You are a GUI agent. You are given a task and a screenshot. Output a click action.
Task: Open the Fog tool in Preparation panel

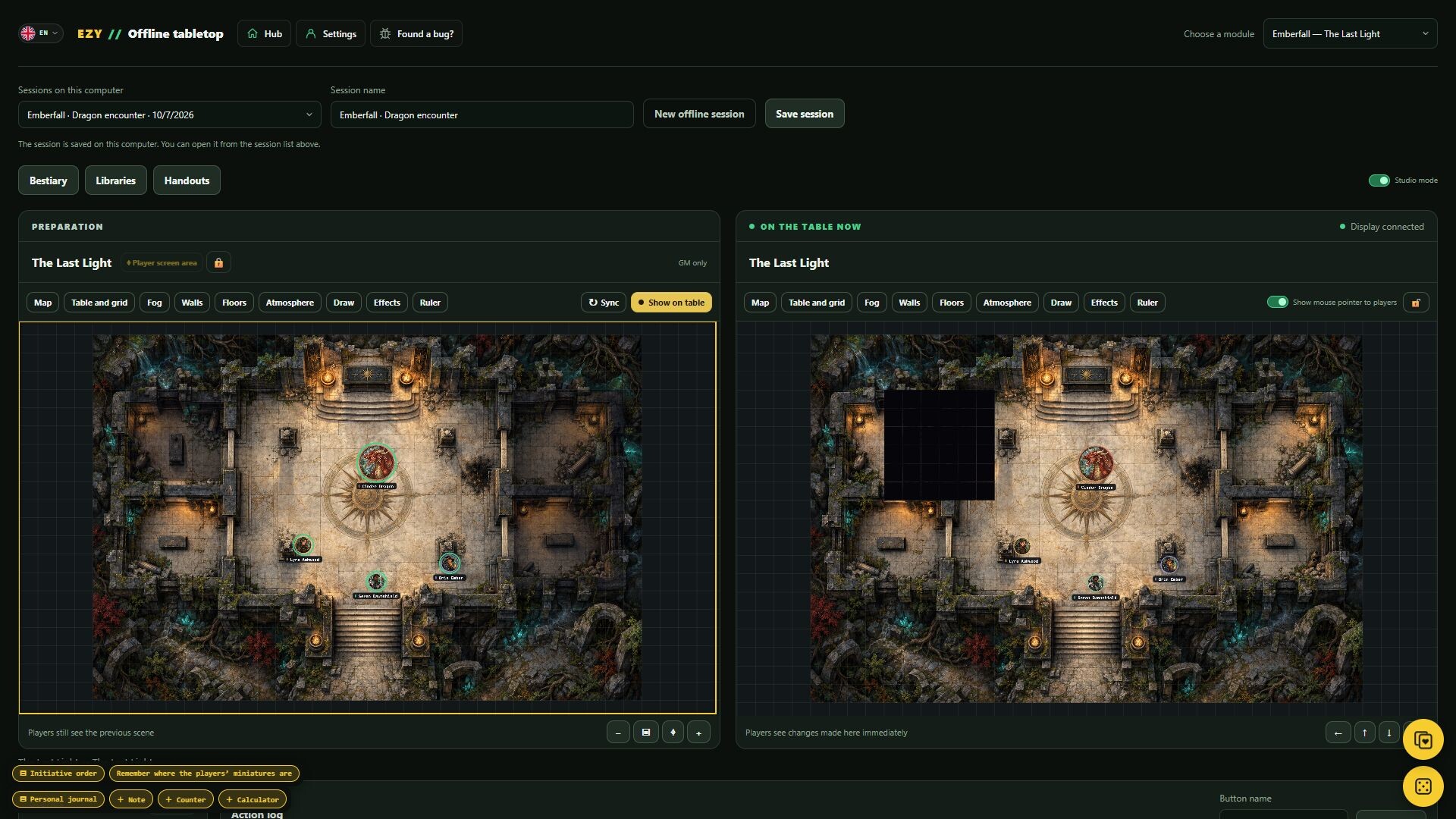click(x=154, y=303)
